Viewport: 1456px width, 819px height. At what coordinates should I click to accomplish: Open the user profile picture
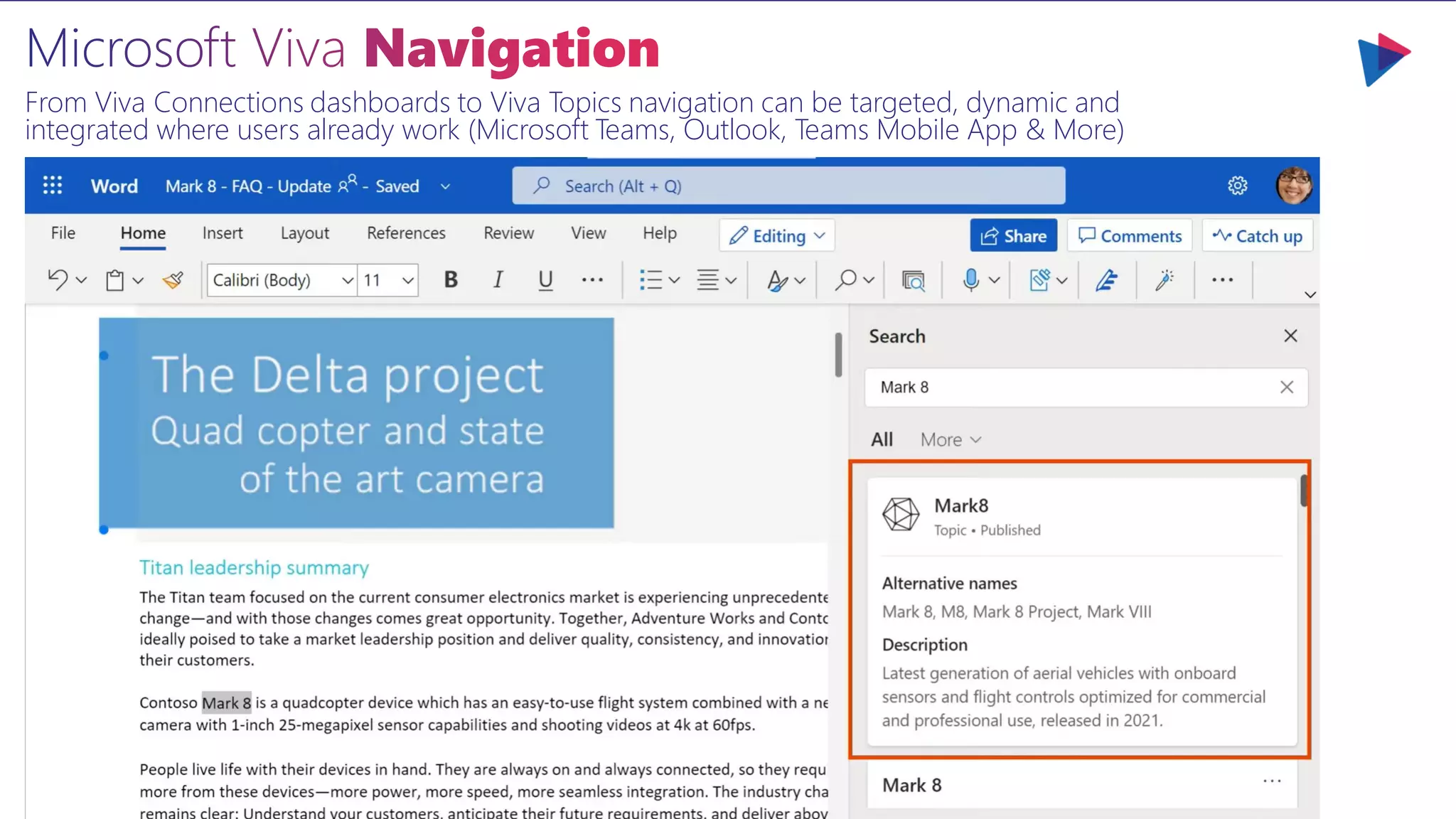(x=1294, y=186)
